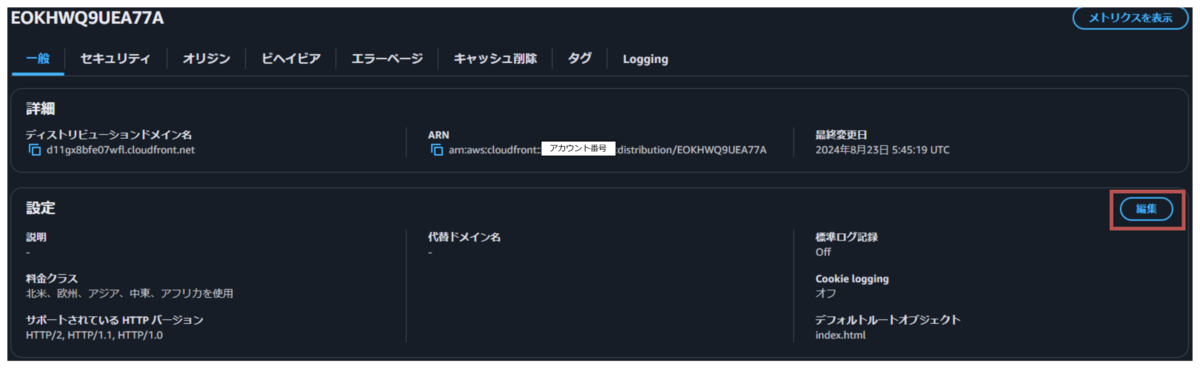Select the タグ tab
The height and width of the screenshot is (369, 1200).
(579, 59)
